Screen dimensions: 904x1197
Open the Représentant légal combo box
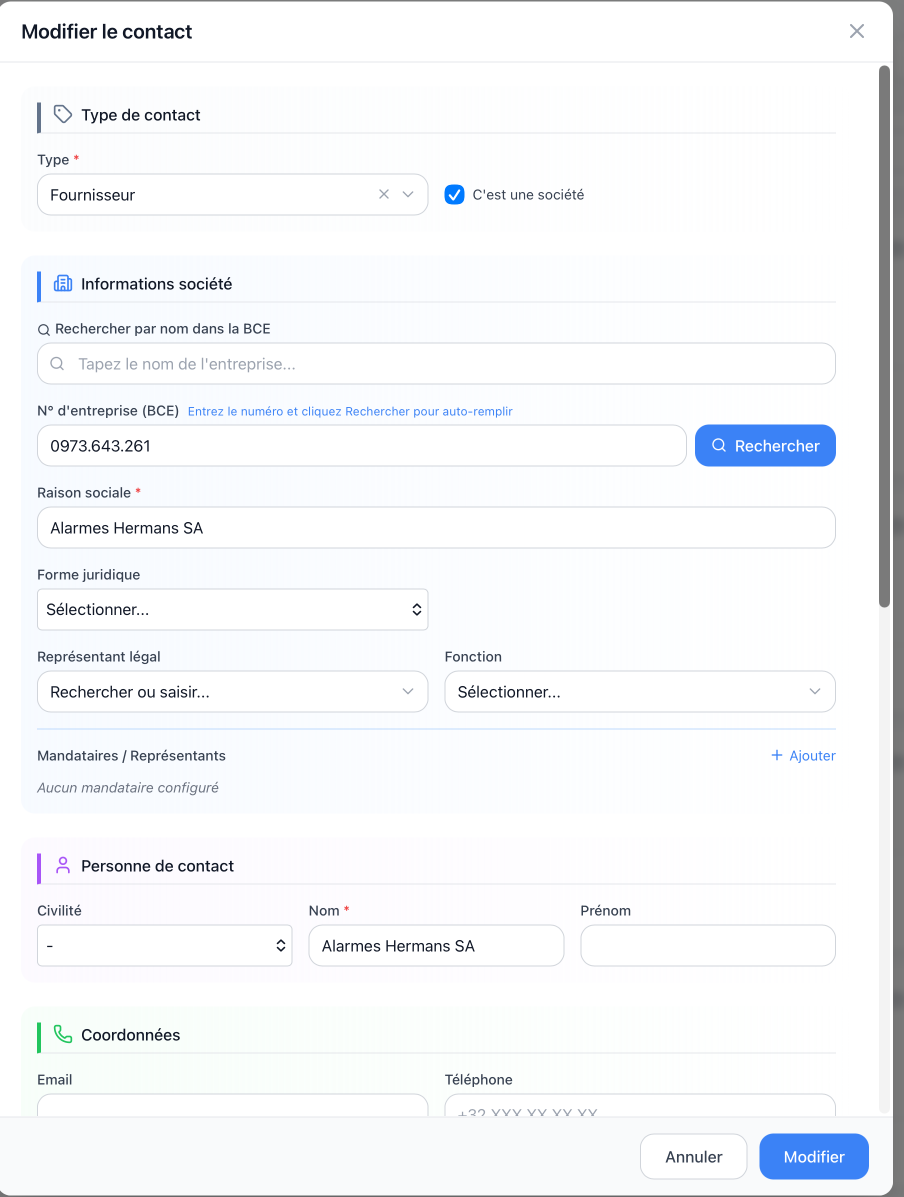[232, 692]
